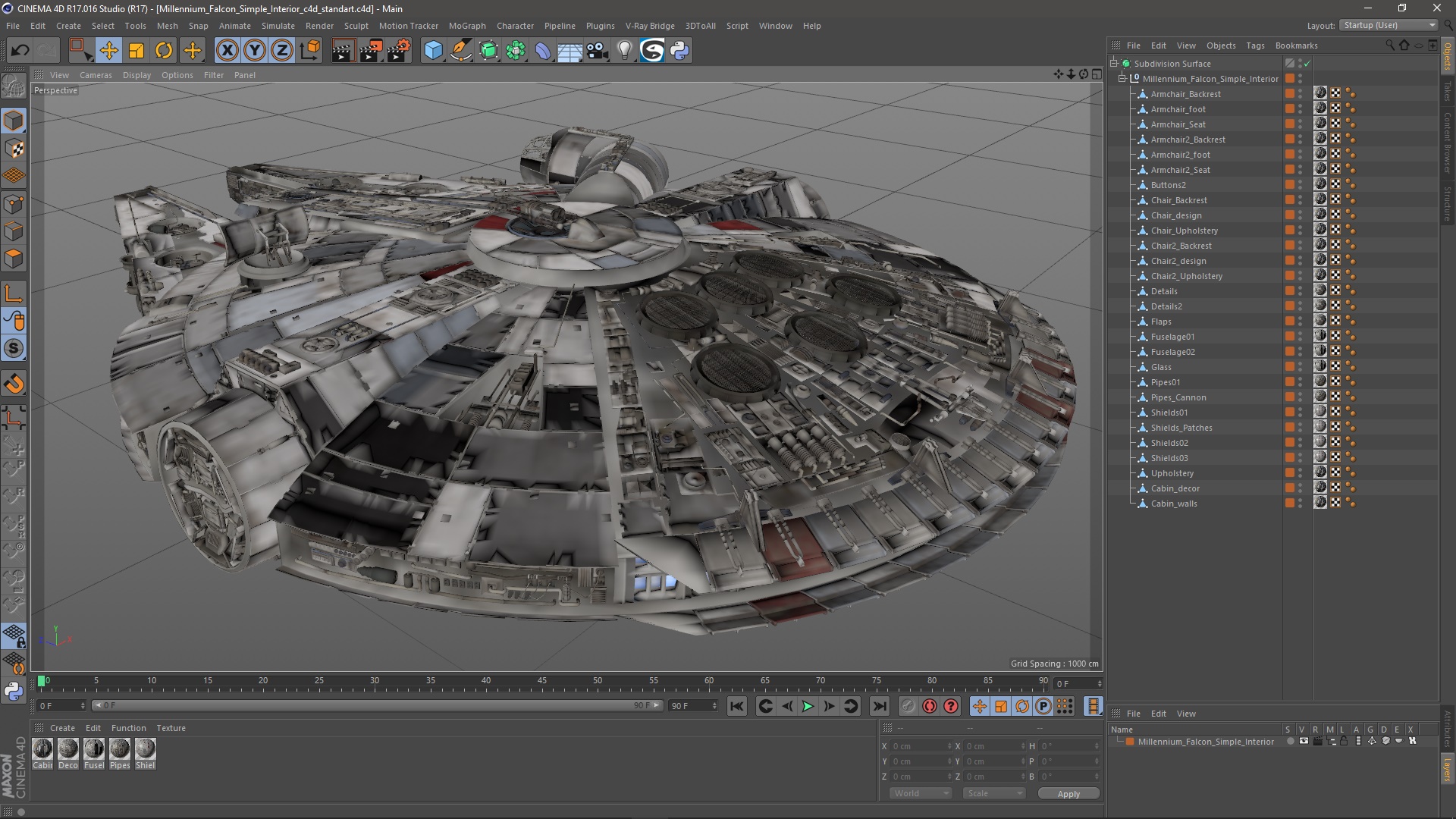This screenshot has width=1456, height=819.
Task: Click the search icon in Objects manager
Action: pos(1390,45)
